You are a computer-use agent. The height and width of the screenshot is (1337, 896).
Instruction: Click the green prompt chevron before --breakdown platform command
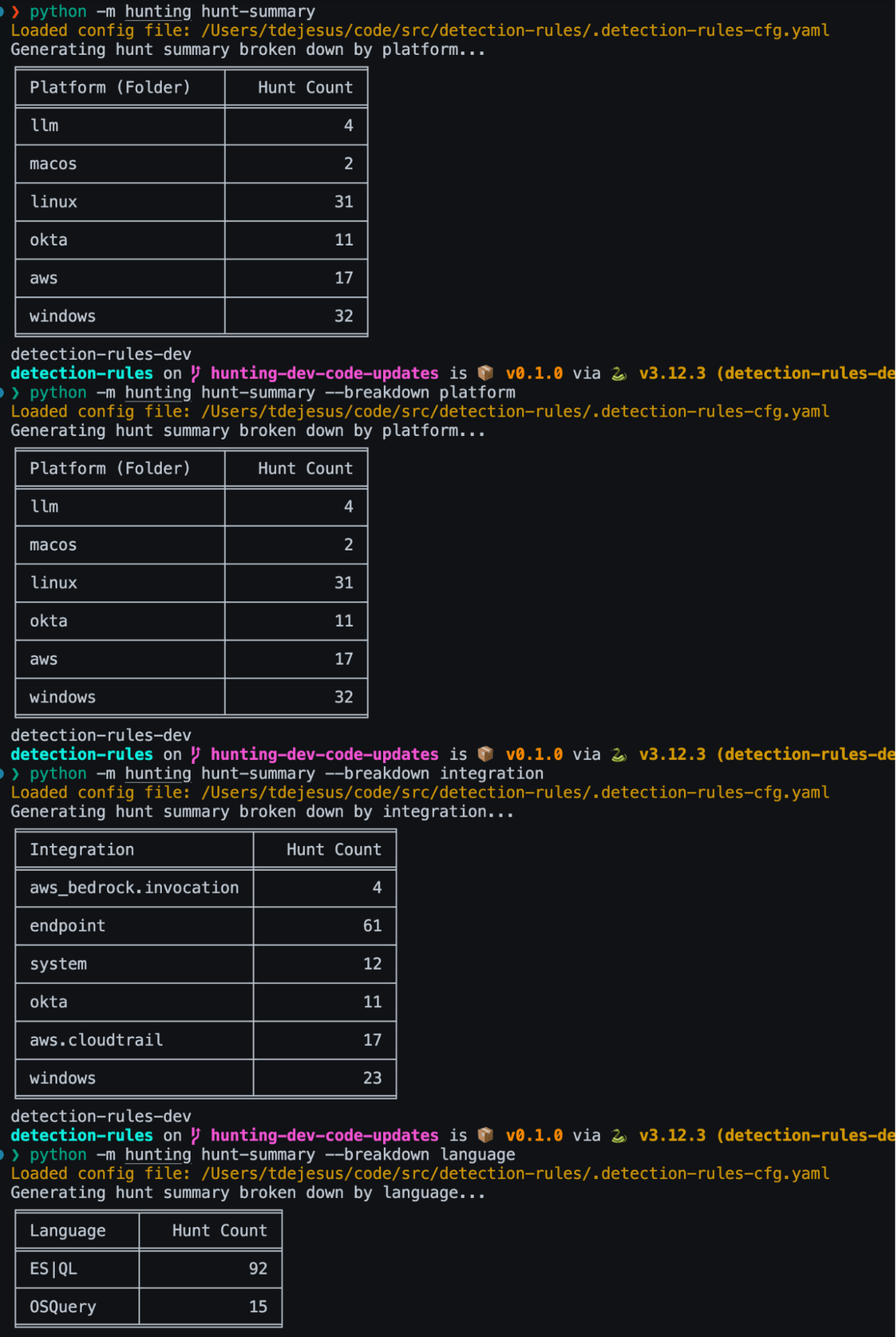tap(15, 393)
